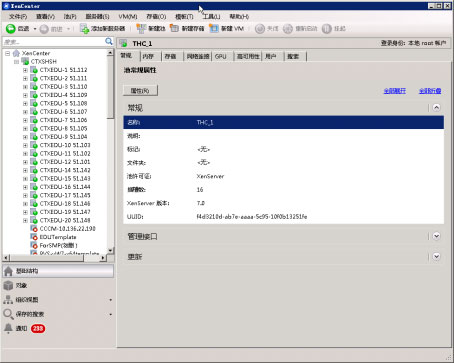Screen dimensions: 454x363
Task: Click the New Pool toolbar icon
Action: coord(141,29)
